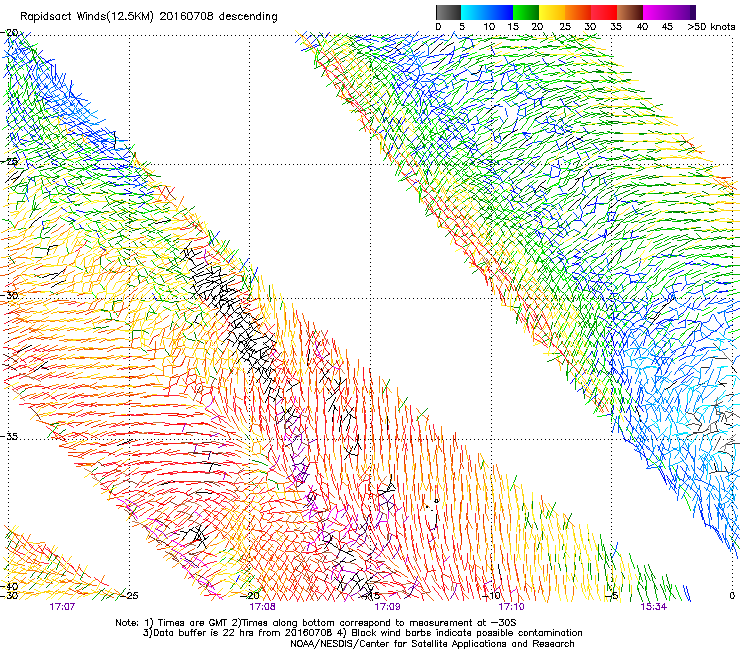Click the 0 longitude label at bottom right
This screenshot has height=650, width=740.
pos(732,595)
